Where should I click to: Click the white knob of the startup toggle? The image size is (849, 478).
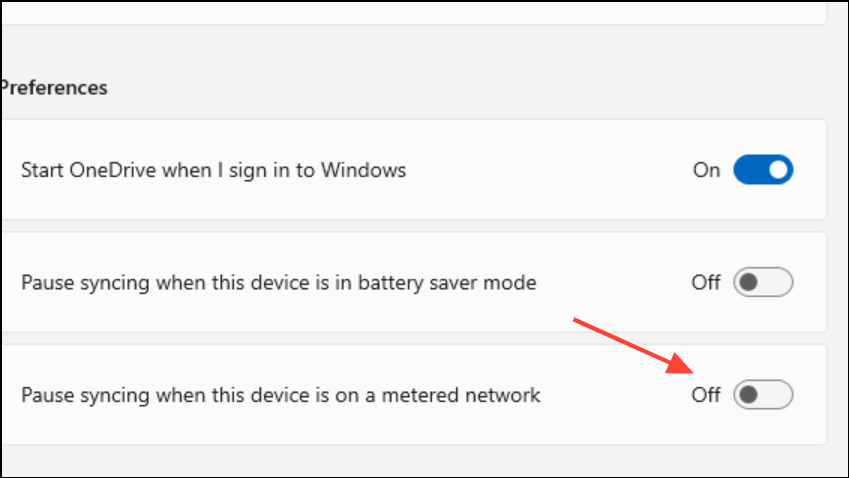tap(777, 170)
